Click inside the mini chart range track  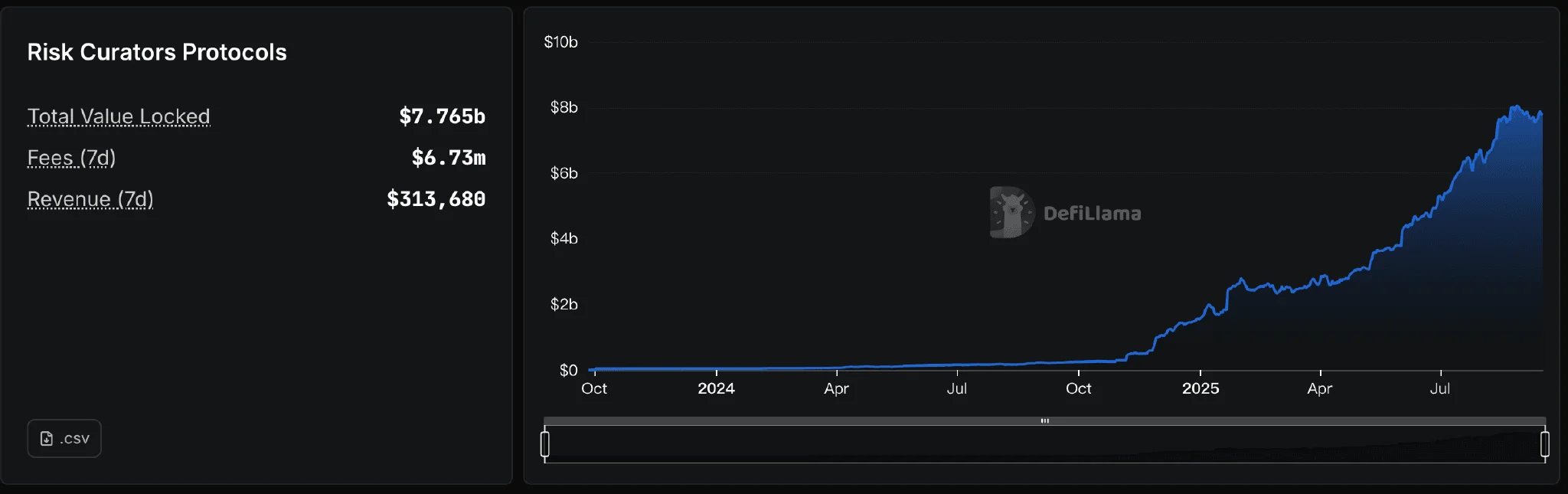coord(1044,445)
